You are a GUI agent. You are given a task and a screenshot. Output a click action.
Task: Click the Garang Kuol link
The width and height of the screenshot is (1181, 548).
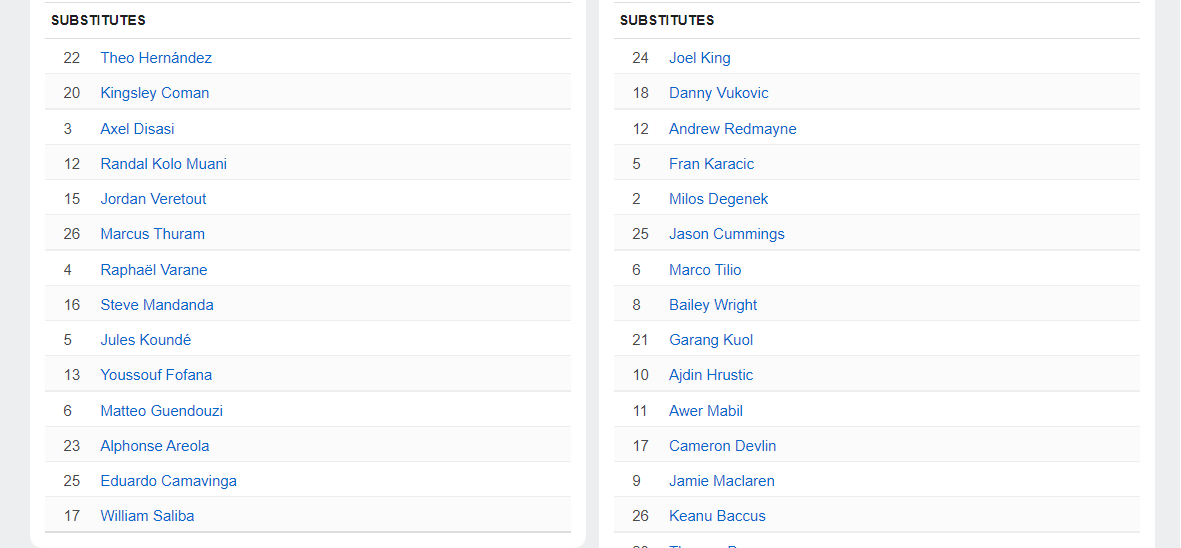point(711,340)
